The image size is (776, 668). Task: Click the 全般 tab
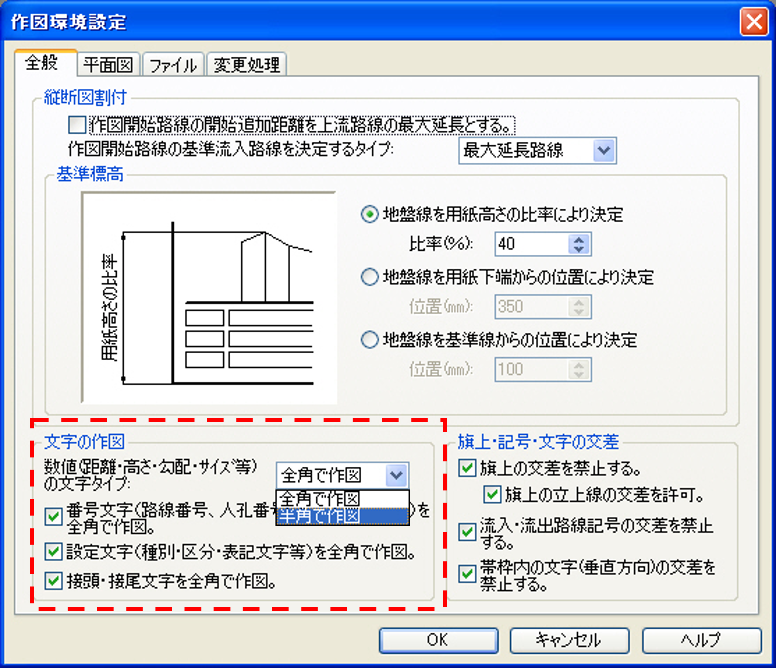[x=44, y=63]
